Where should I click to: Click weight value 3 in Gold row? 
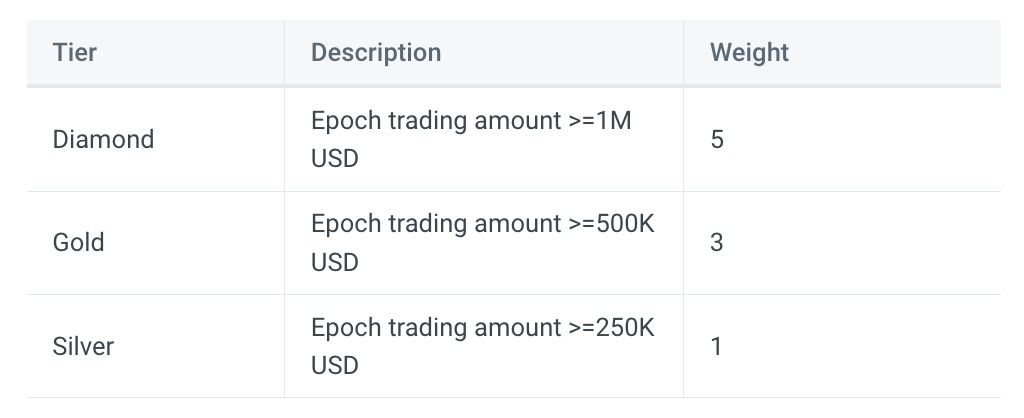point(717,242)
